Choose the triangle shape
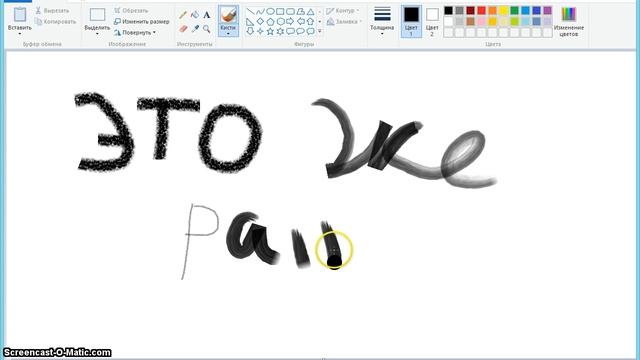Screen dimensions: 640x360 point(310,11)
